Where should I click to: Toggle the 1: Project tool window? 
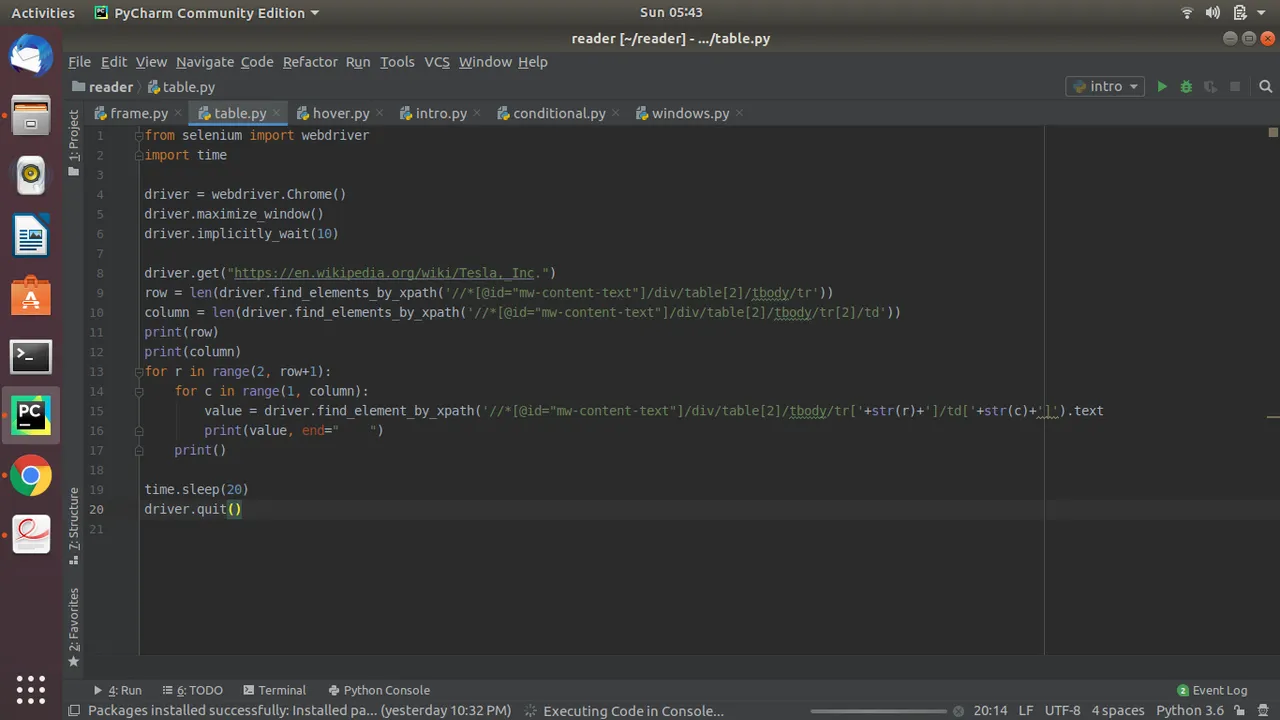(x=73, y=143)
